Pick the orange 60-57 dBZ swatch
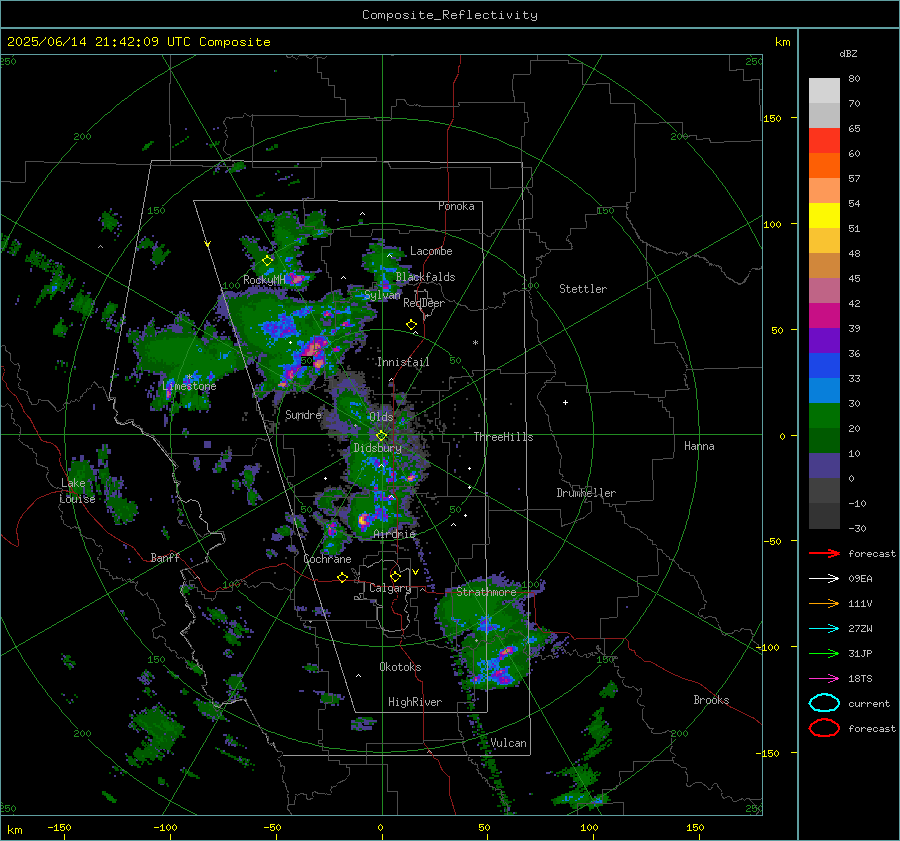The image size is (900, 841). [824, 165]
